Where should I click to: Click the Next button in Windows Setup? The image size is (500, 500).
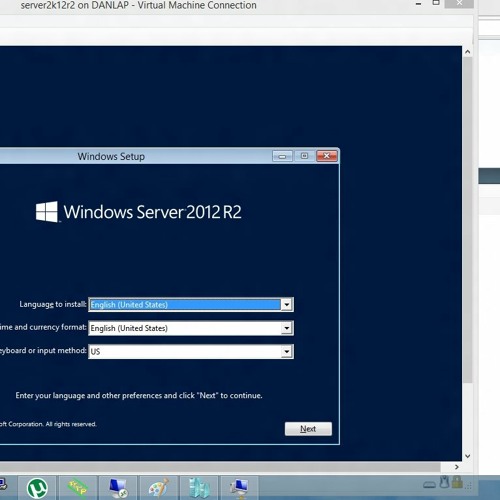(x=308, y=429)
